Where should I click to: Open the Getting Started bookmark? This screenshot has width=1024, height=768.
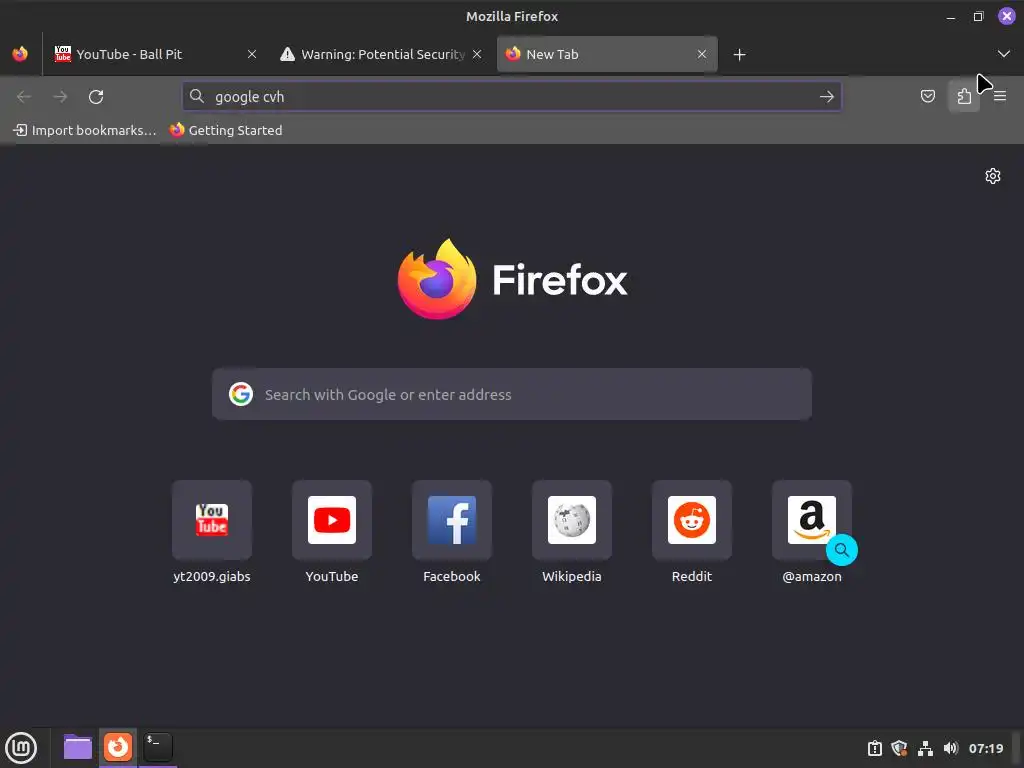pos(226,130)
